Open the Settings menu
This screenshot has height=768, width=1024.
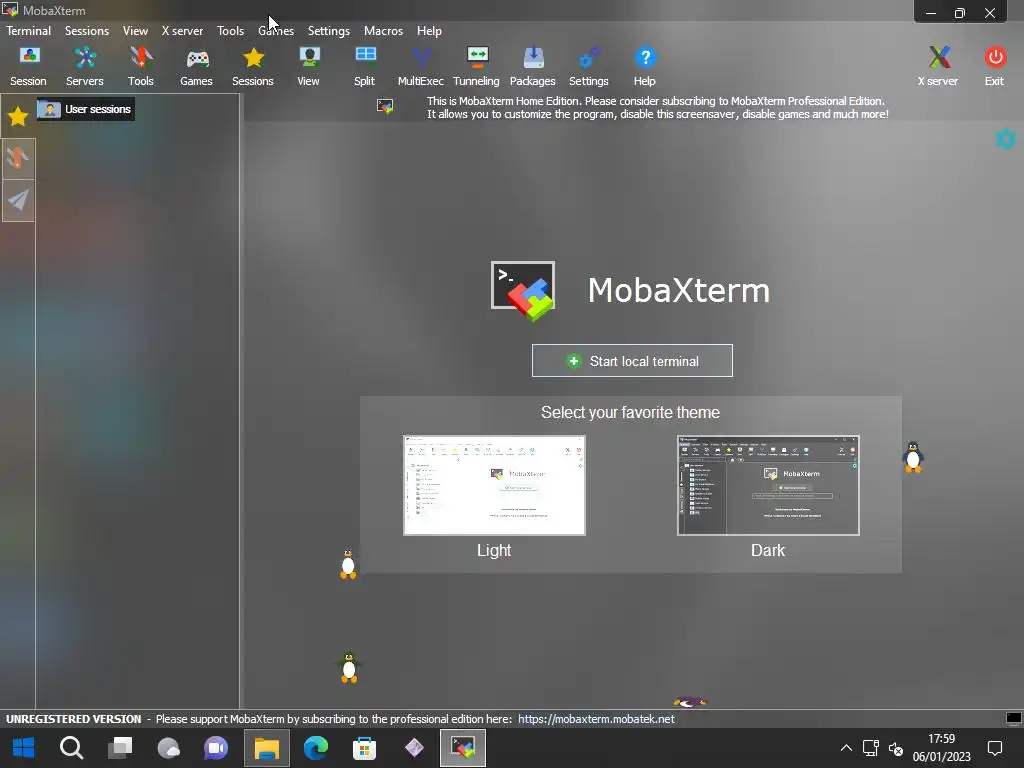328,31
